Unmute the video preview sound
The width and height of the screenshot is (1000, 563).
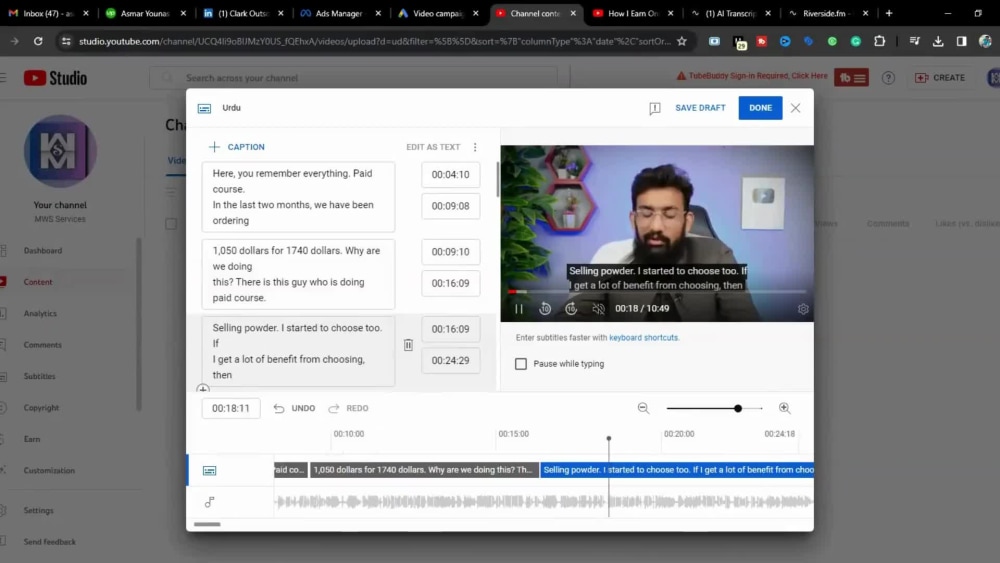coord(598,309)
